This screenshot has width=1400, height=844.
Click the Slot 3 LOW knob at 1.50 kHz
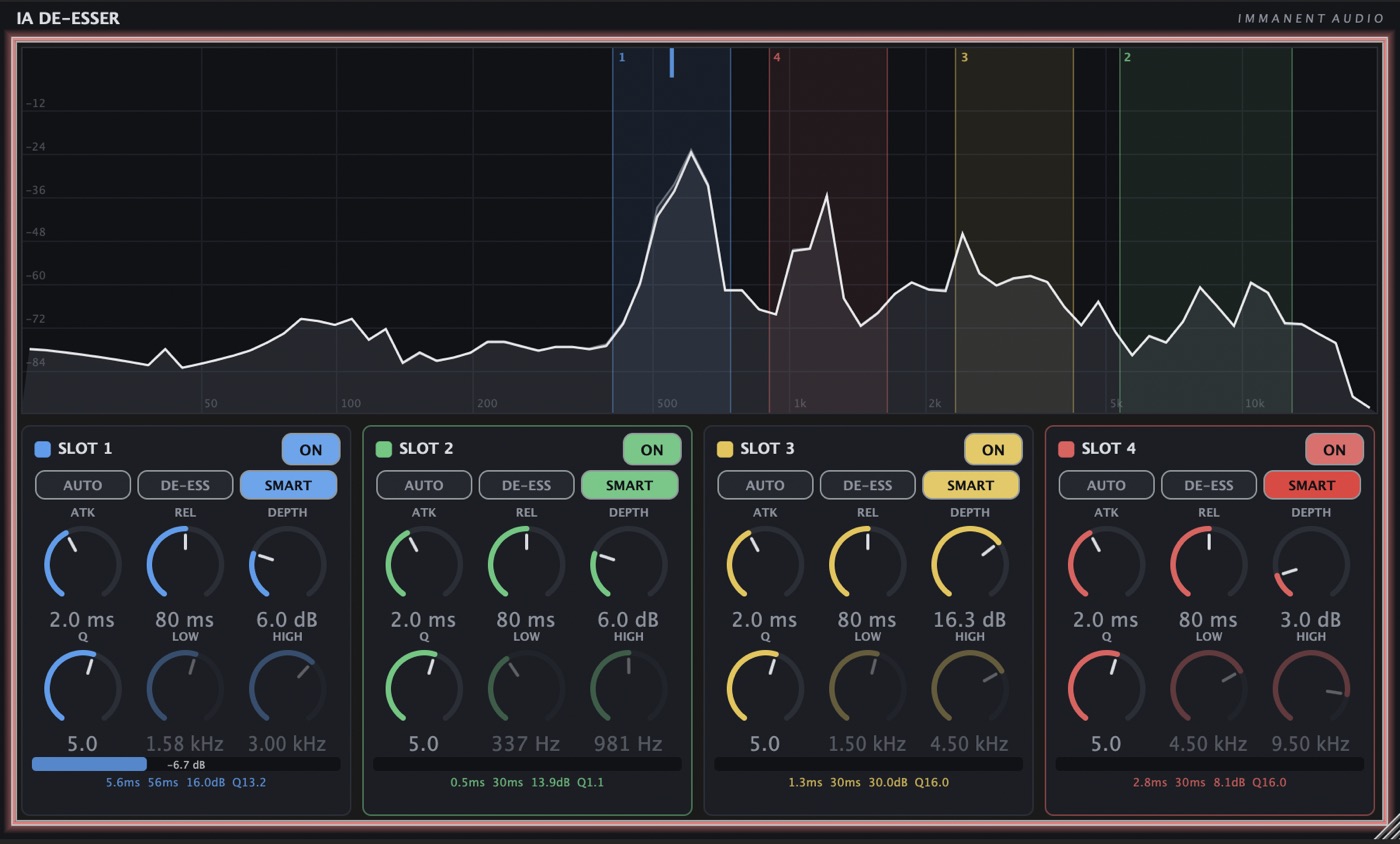point(867,688)
